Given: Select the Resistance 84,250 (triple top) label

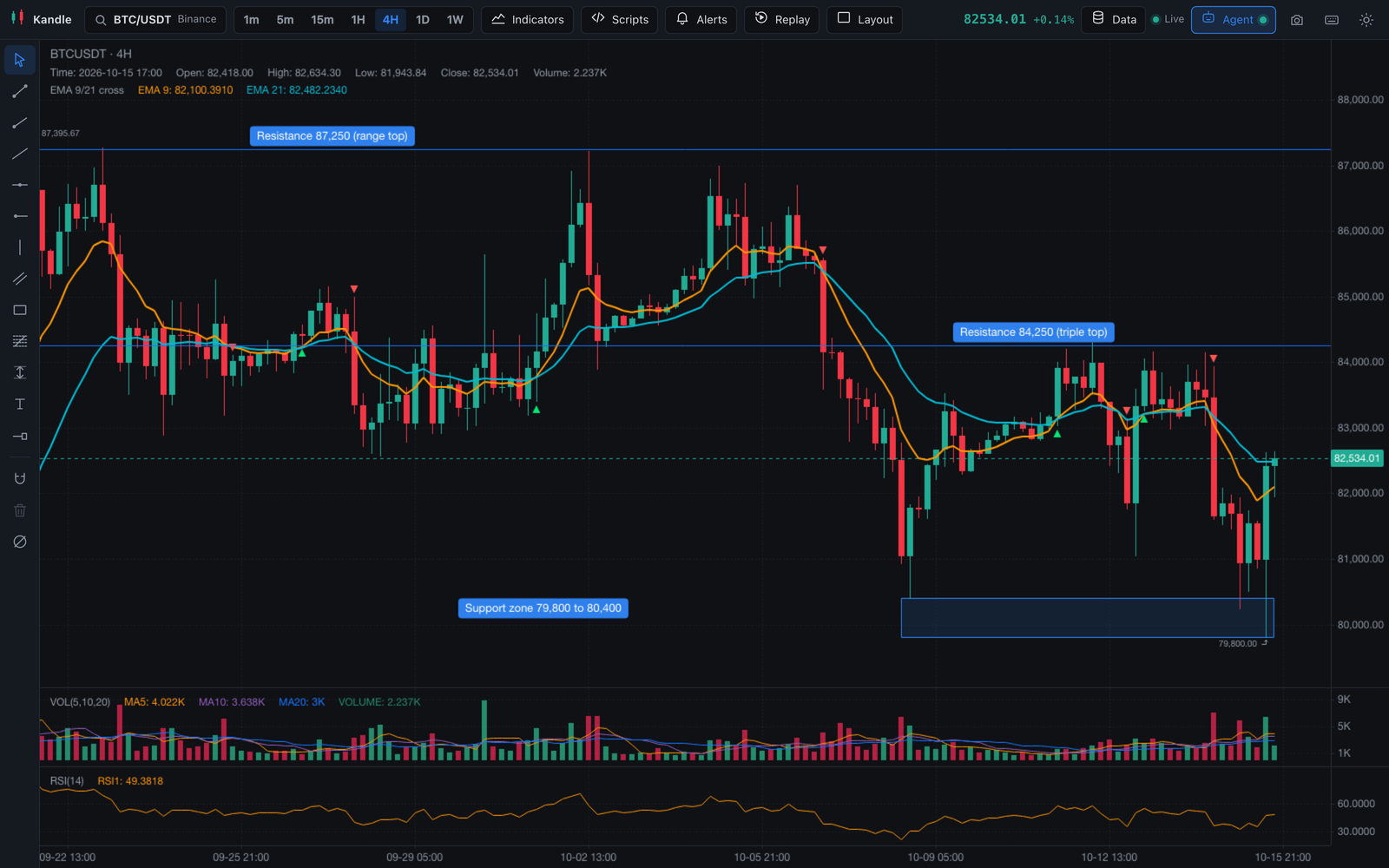Looking at the screenshot, I should [x=1033, y=332].
